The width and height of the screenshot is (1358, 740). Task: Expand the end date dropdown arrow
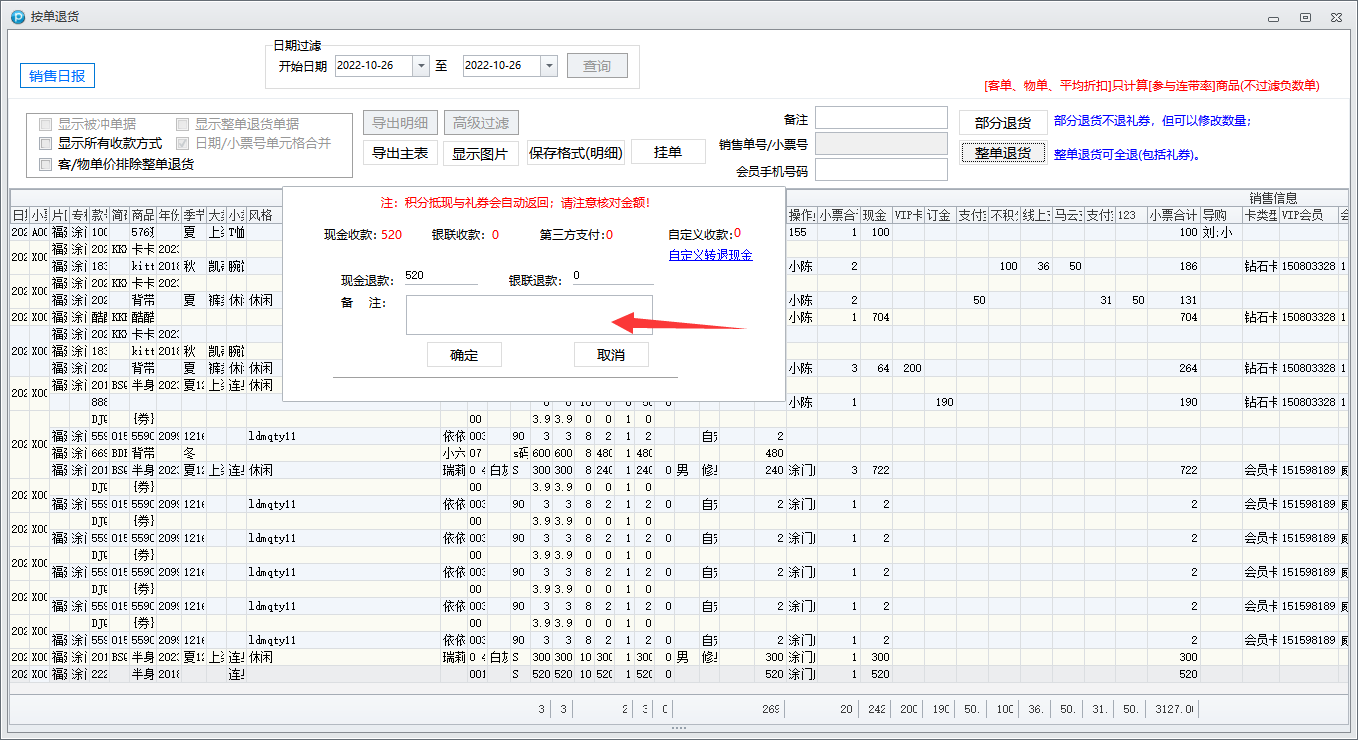click(x=548, y=65)
